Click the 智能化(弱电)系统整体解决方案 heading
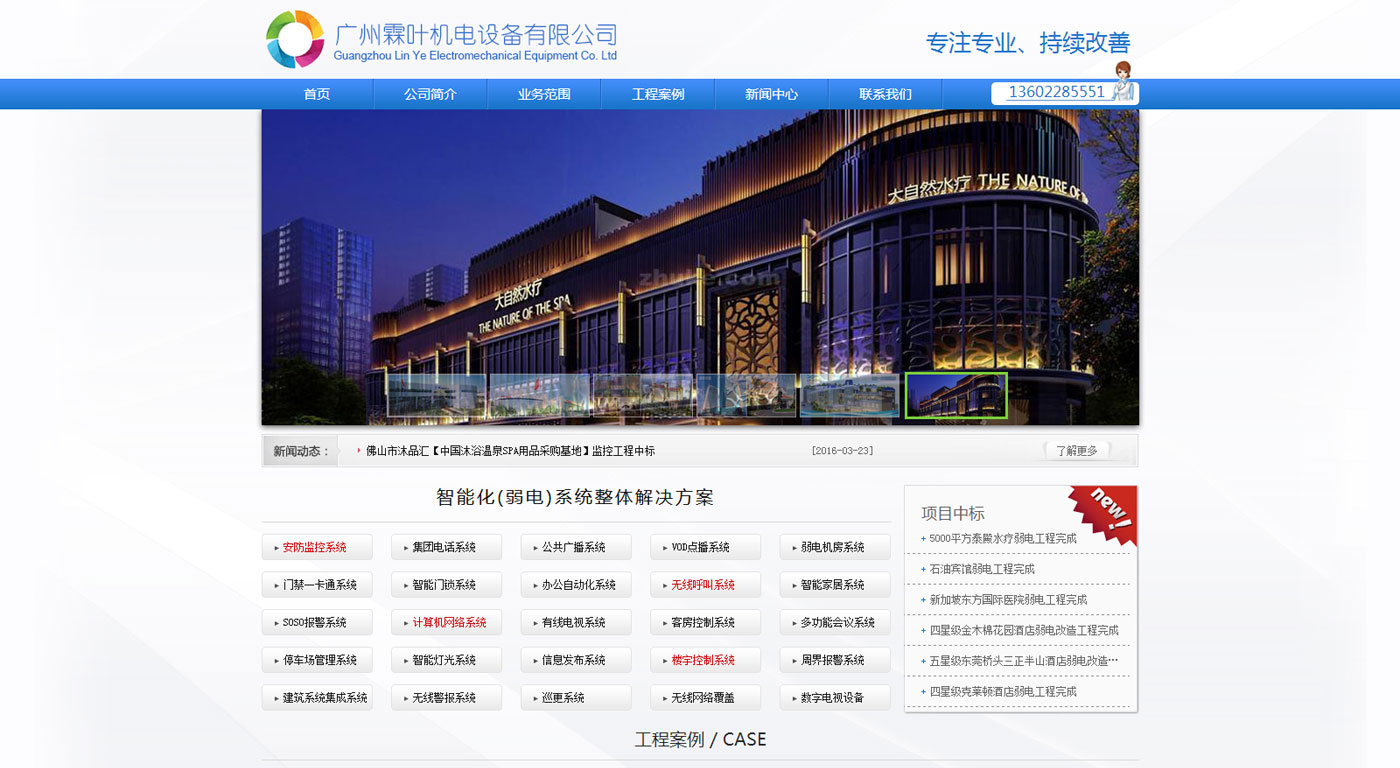 [x=575, y=497]
